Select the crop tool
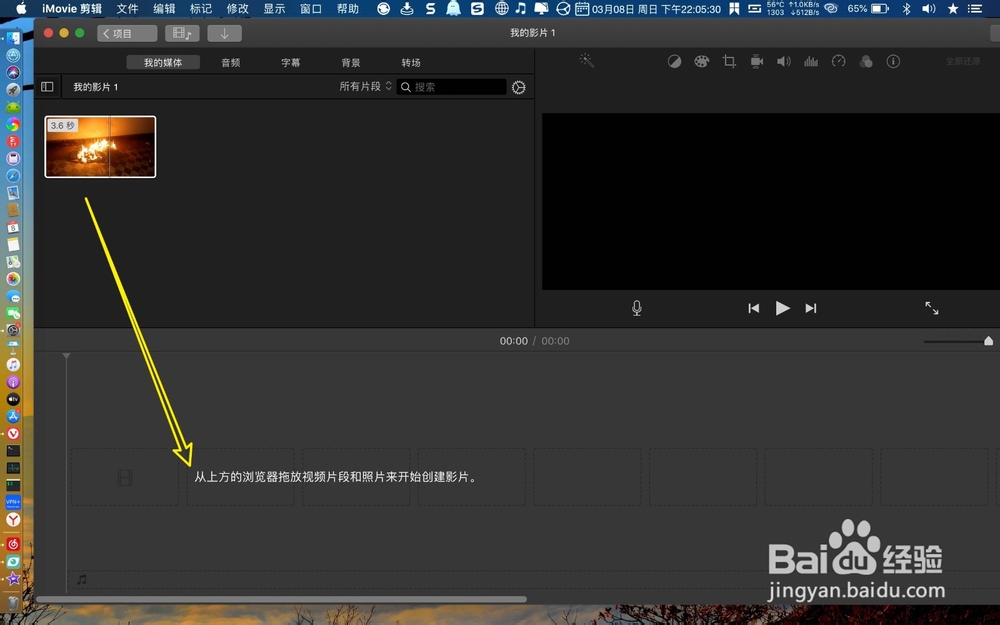Viewport: 1000px width, 625px height. 729,61
